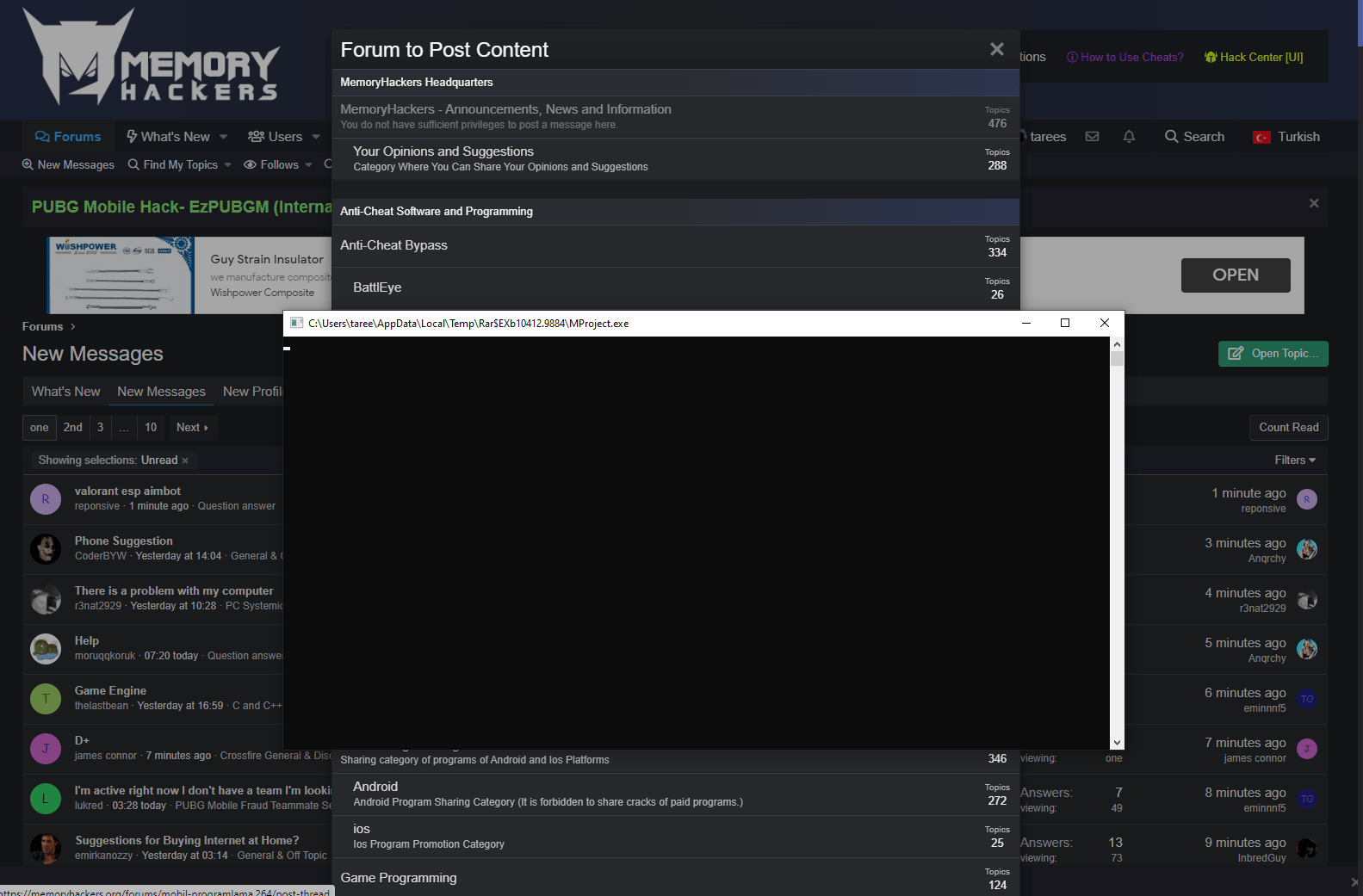
Task: Select the Android forum in dialog
Action: (676, 794)
